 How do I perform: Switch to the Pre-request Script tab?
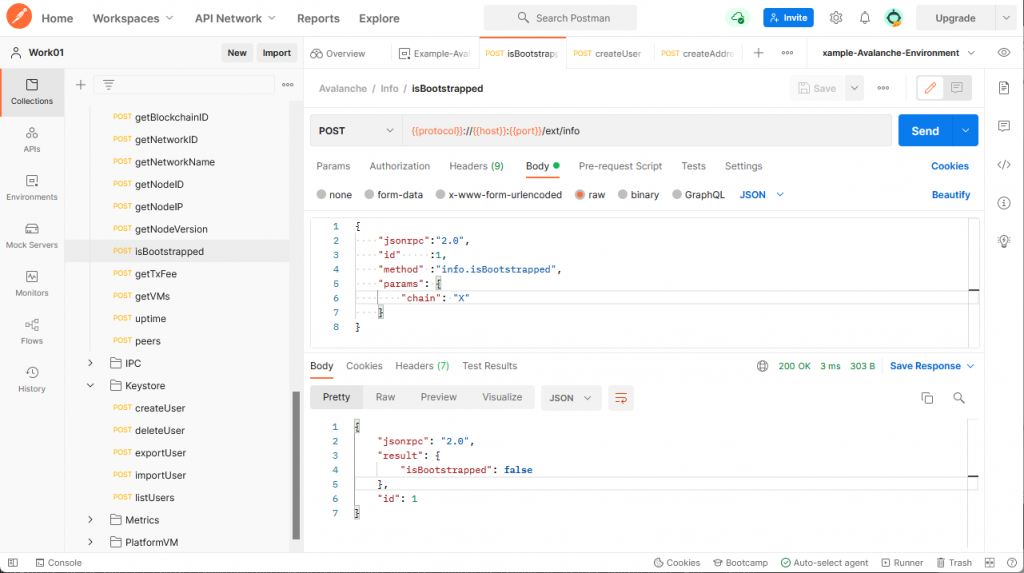620,166
